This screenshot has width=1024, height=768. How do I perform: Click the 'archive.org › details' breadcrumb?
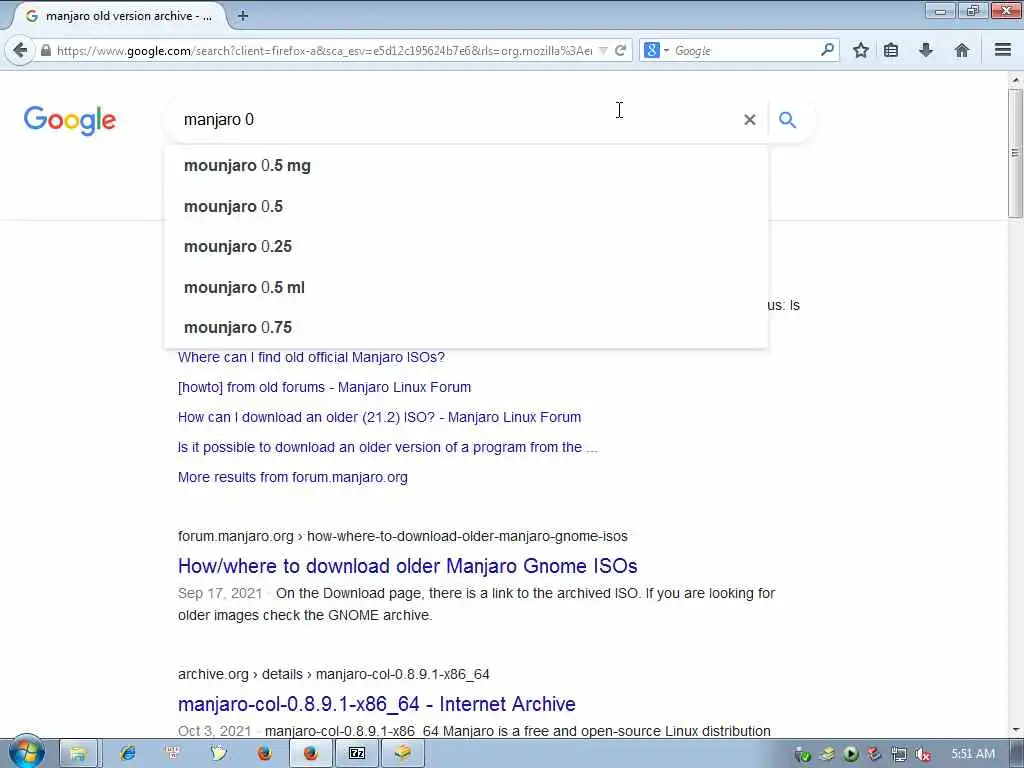334,674
